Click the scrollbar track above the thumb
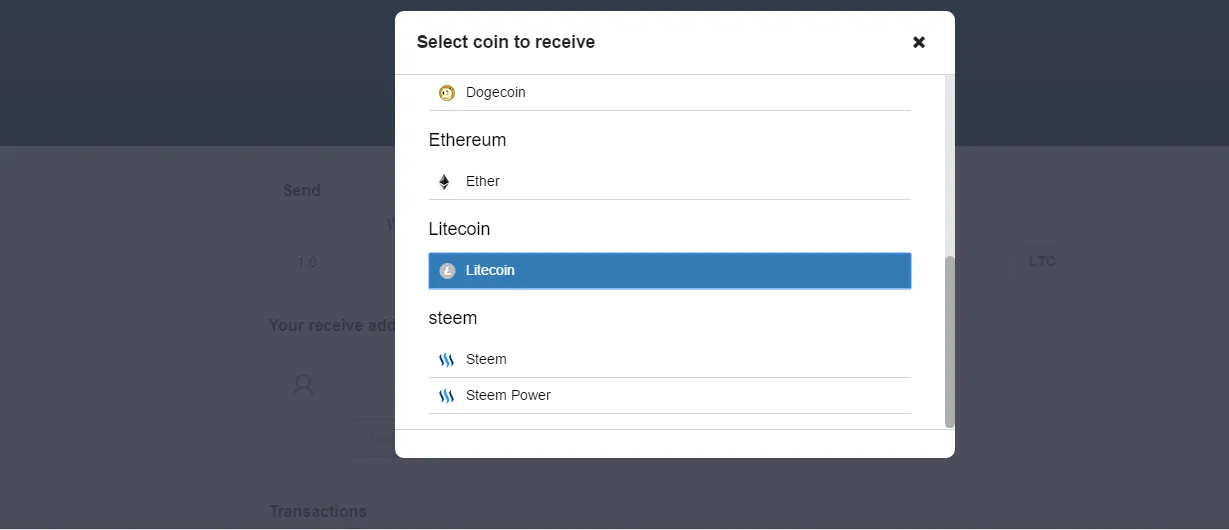Viewport: 1229px width, 530px height. (949, 165)
